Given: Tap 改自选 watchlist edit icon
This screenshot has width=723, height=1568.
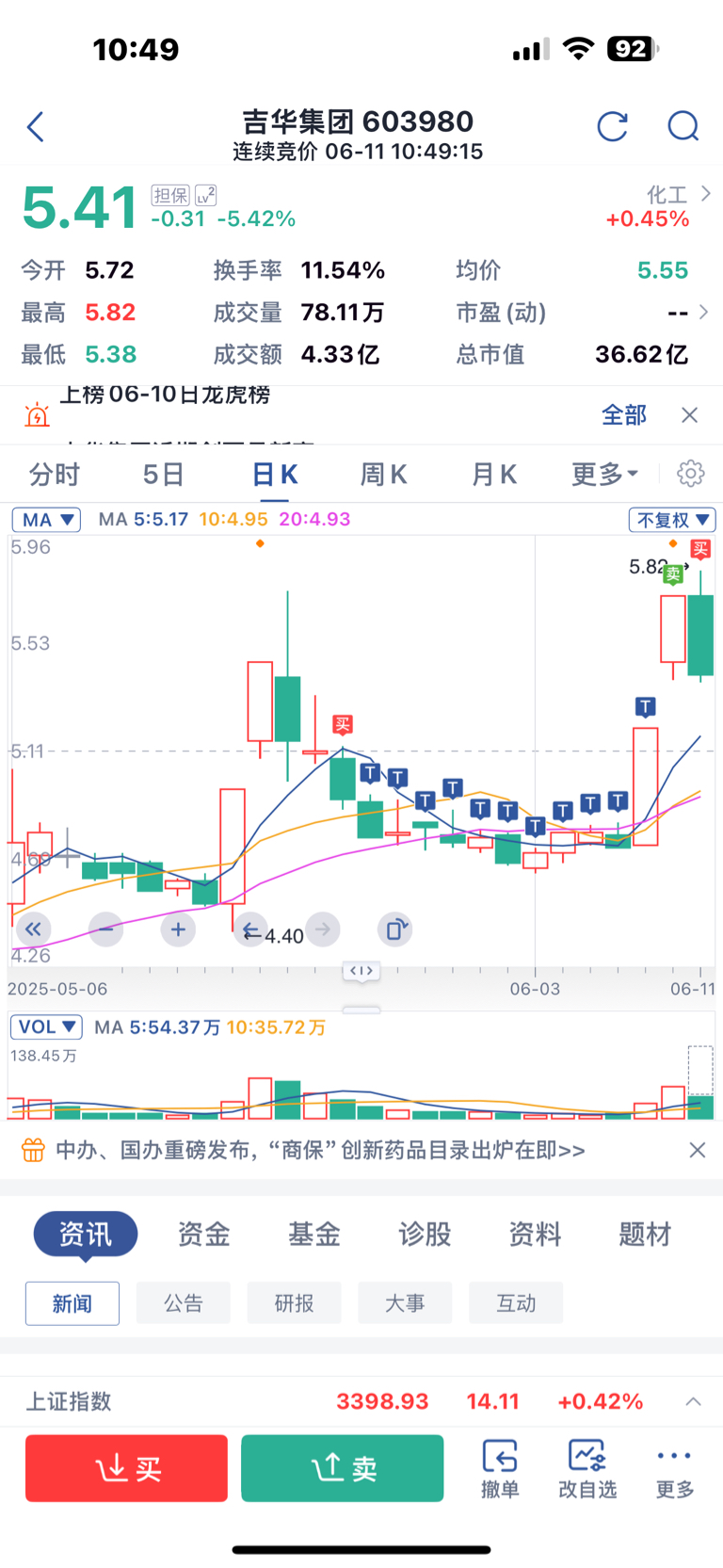Looking at the screenshot, I should tap(587, 1468).
